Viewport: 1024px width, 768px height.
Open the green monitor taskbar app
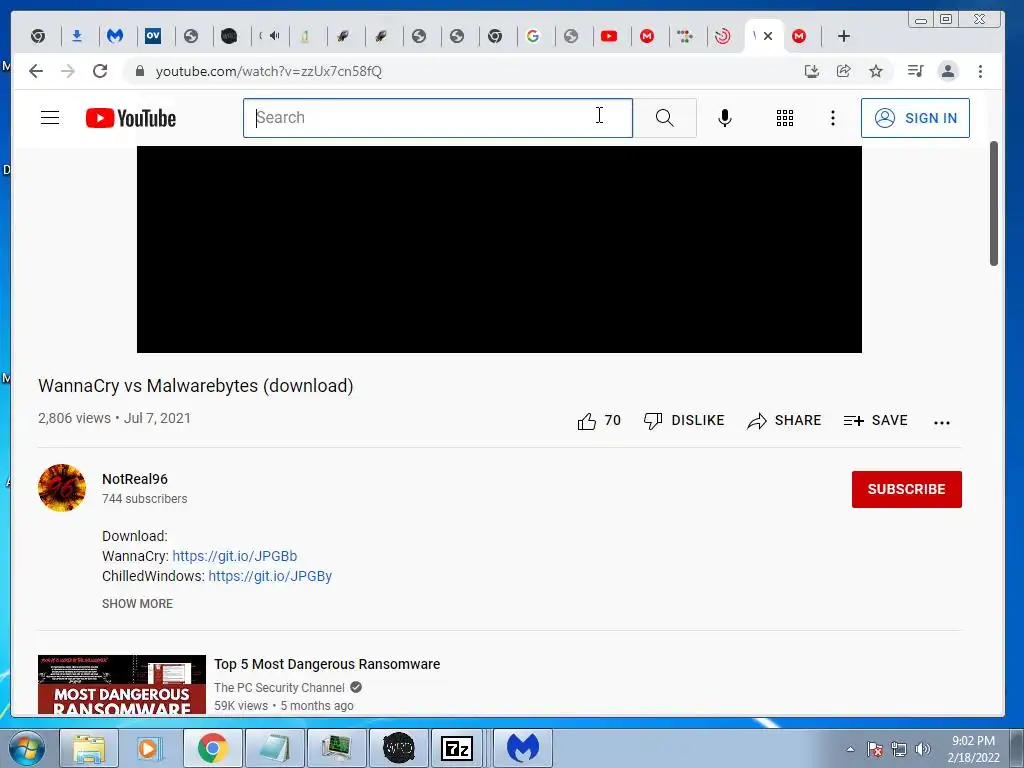coord(336,748)
